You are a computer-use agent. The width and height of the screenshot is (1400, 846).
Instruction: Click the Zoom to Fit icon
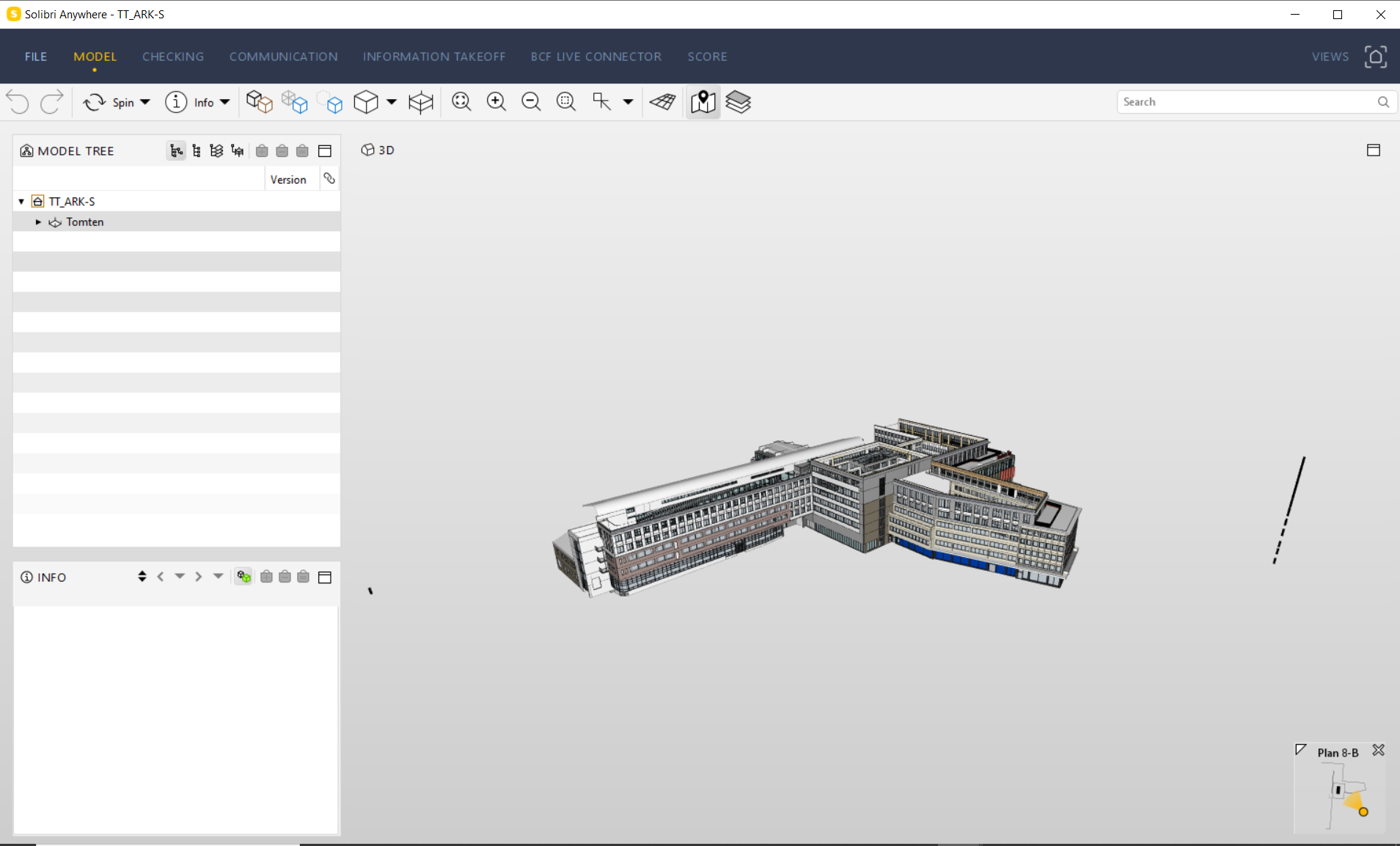click(x=461, y=102)
